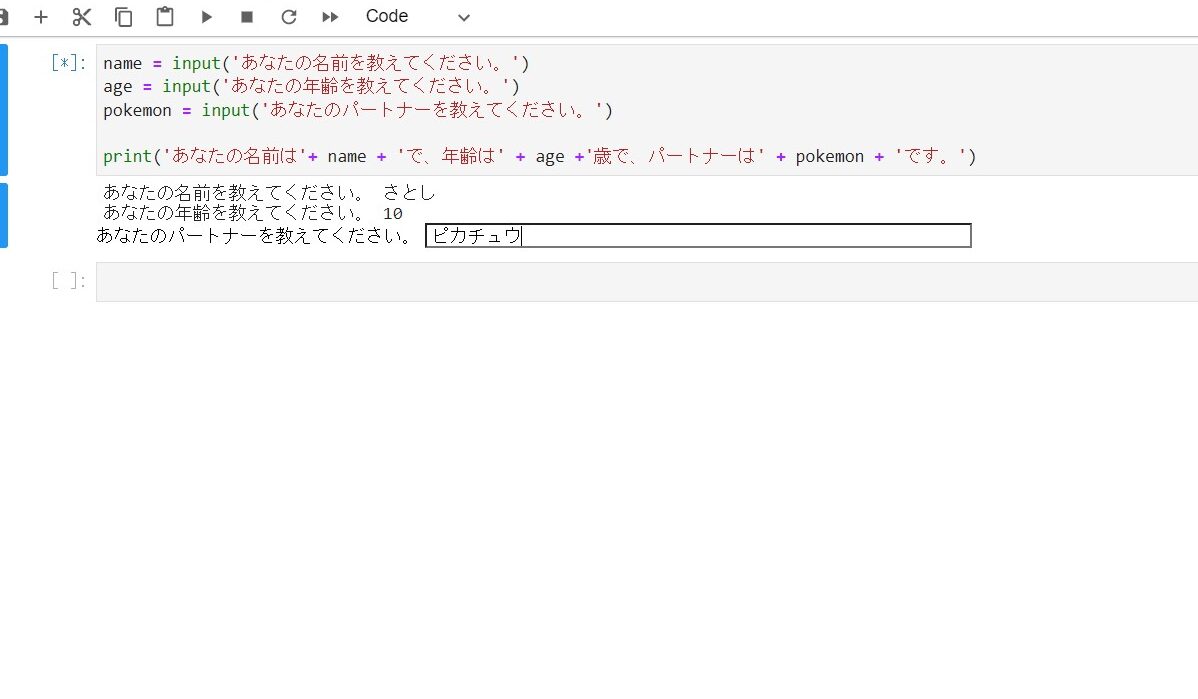Click the age input code line
The height and width of the screenshot is (699, 1198).
(312, 86)
